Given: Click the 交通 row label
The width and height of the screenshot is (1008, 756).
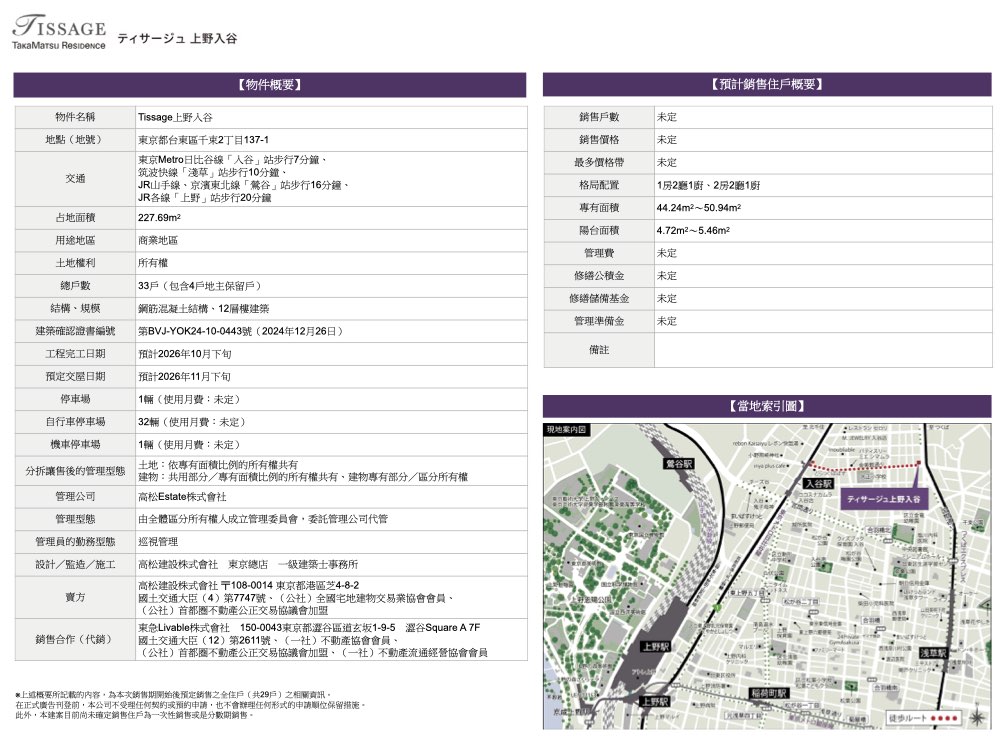Looking at the screenshot, I should [x=75, y=179].
